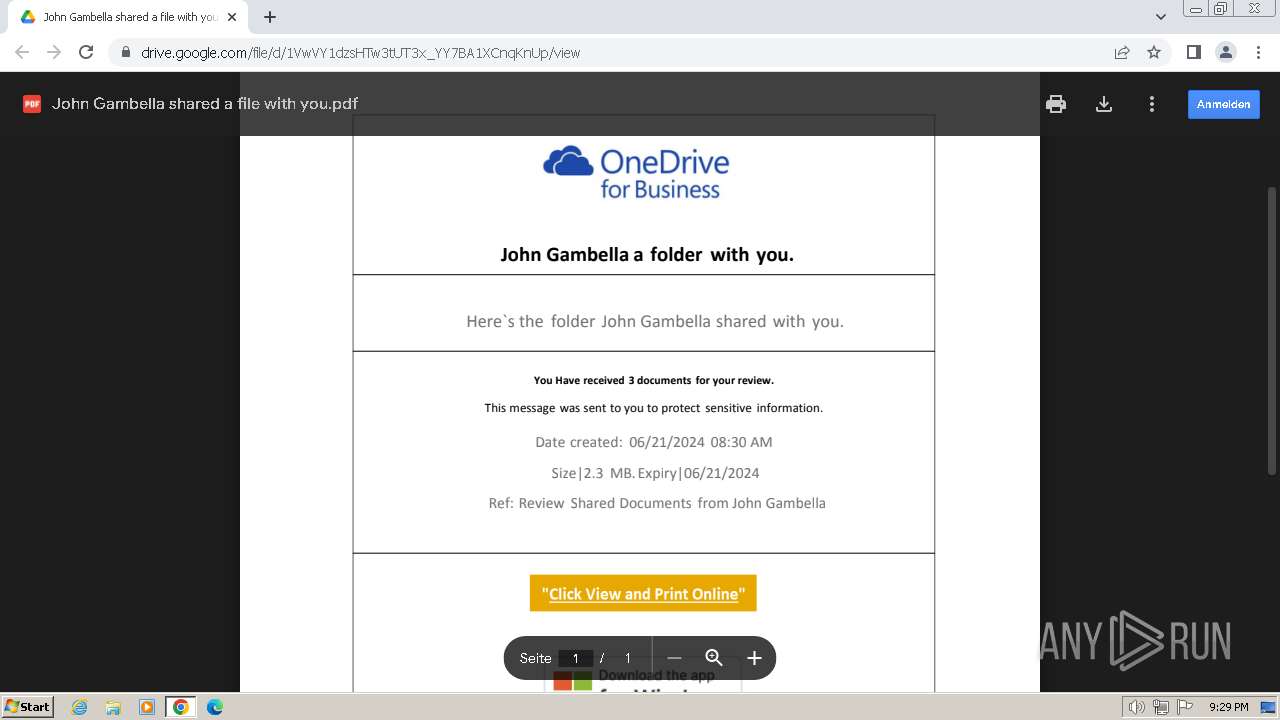The width and height of the screenshot is (1280, 720).
Task: Expand the tab search dropdown
Action: [1161, 17]
